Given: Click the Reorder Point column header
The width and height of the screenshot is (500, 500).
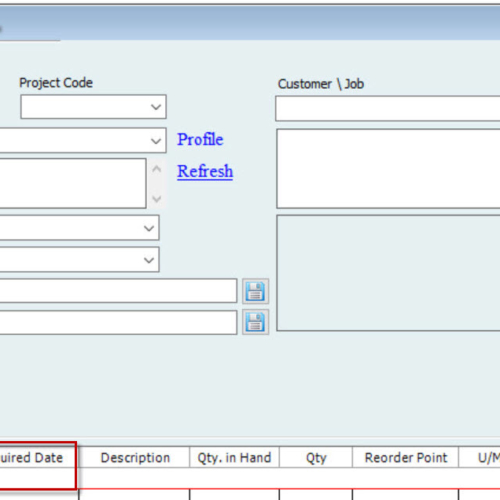Looking at the screenshot, I should point(406,458).
